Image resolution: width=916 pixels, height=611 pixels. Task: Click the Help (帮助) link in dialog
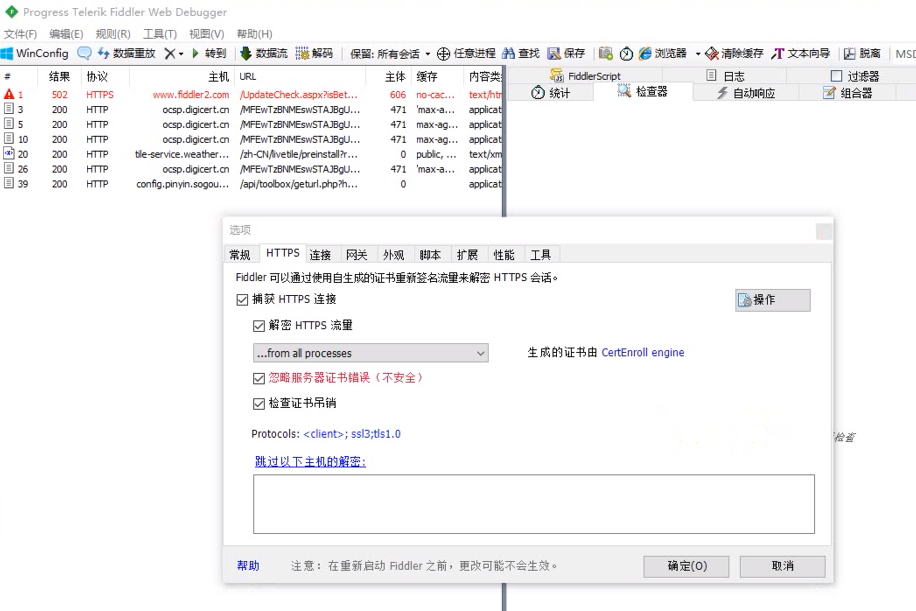pyautogui.click(x=248, y=565)
